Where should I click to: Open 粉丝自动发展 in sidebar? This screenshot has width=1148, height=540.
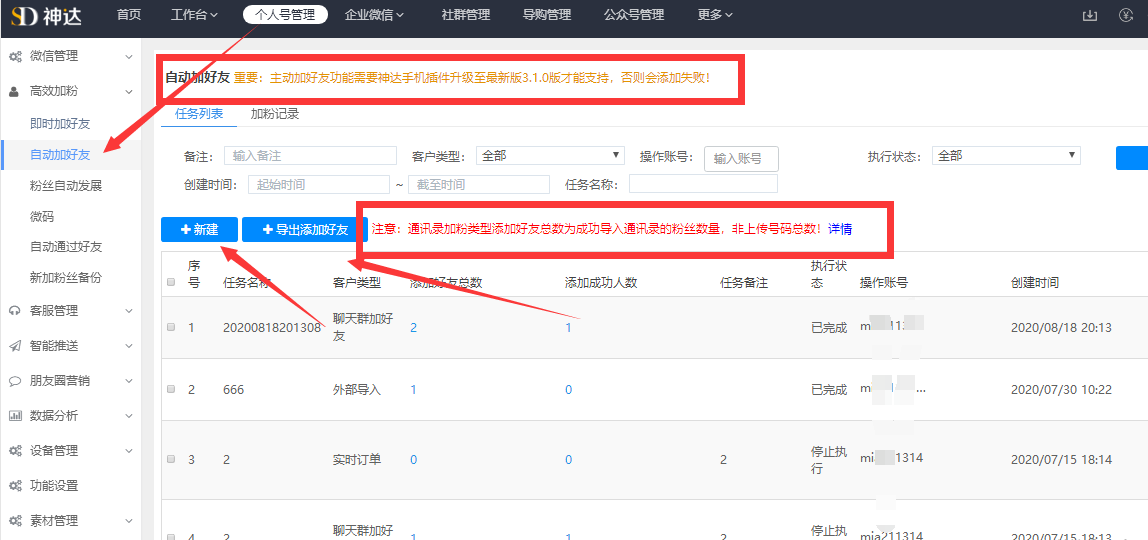pos(66,186)
